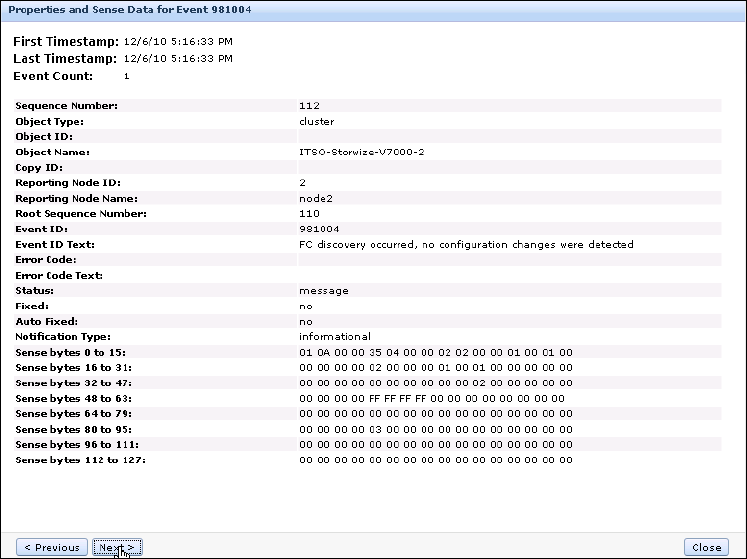This screenshot has height=559, width=747.
Task: Click the Sense bytes 48 to 63 data
Action: click(x=431, y=398)
